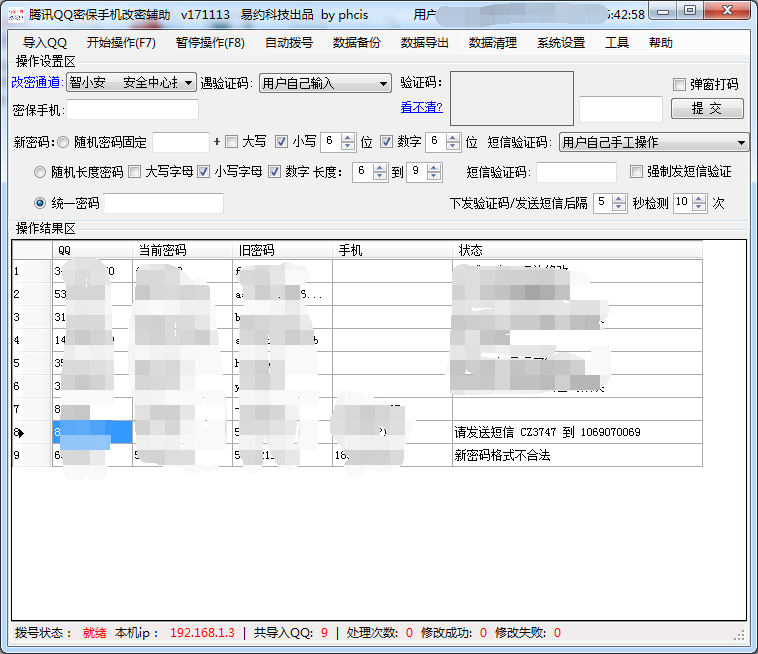The image size is (758, 654).
Task: Select row number 5 in results table
Action: tap(31, 363)
